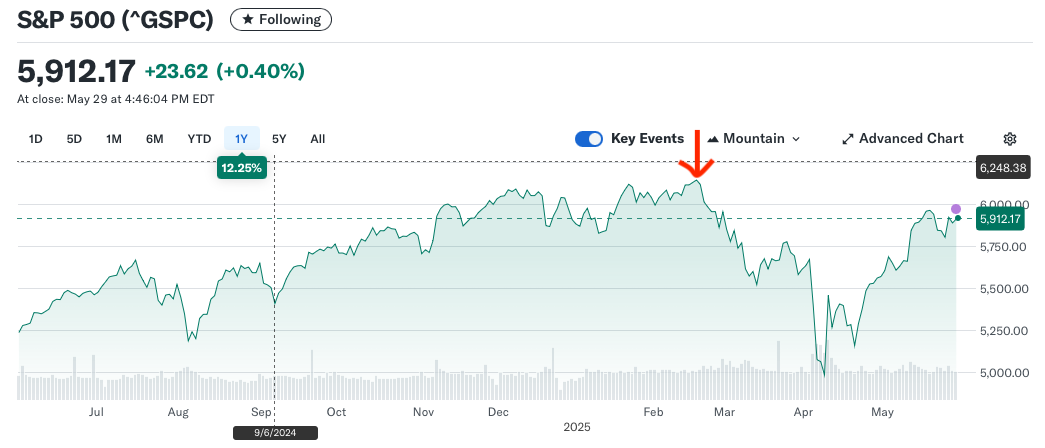Click the purple key event marker
This screenshot has height=448, width=1045.
[x=956, y=209]
